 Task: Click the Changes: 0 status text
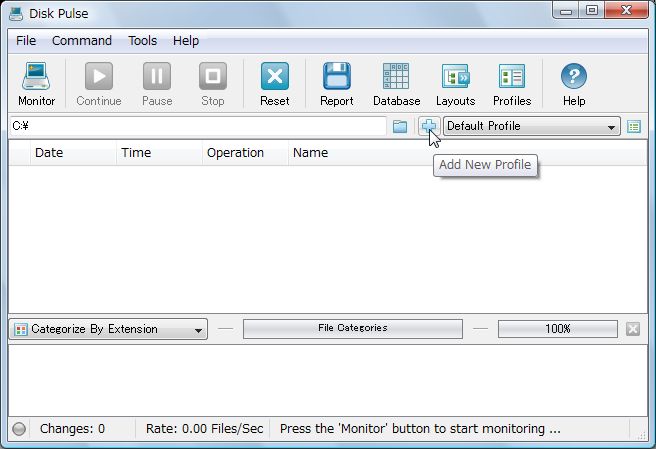(x=72, y=429)
